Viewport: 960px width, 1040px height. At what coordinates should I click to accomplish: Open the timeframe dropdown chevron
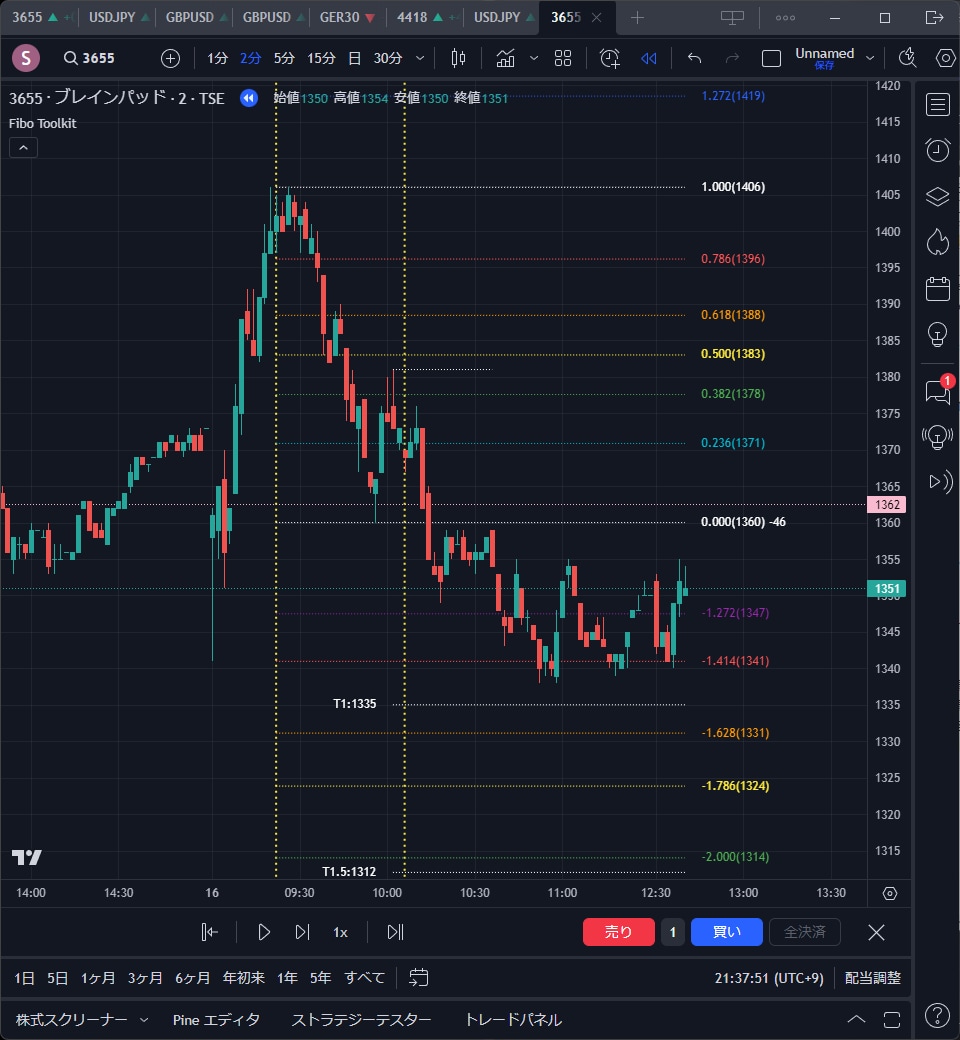coord(420,58)
